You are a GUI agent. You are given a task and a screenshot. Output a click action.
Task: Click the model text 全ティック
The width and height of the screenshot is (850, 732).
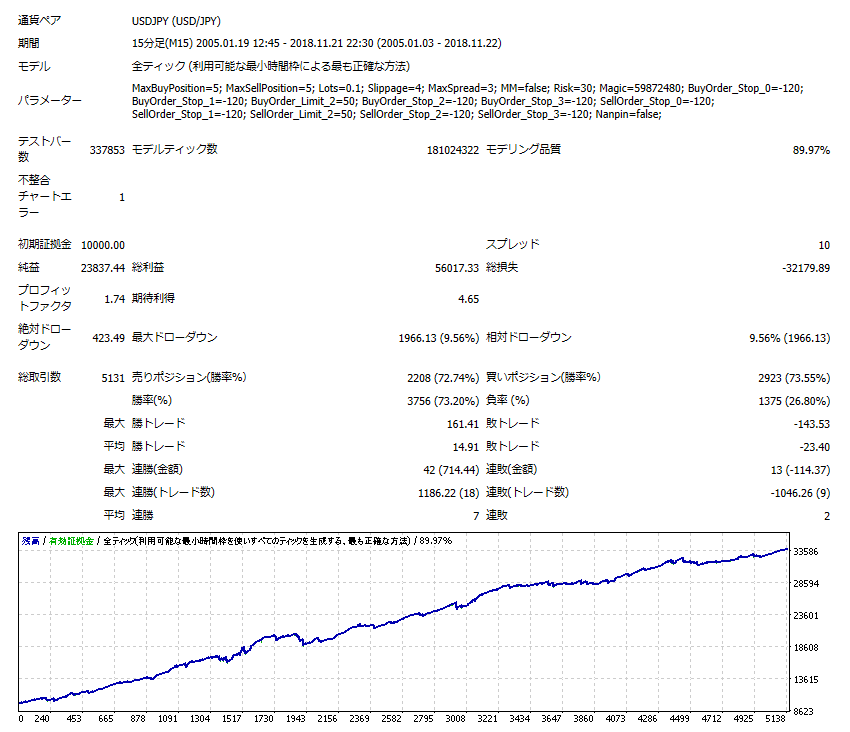tap(159, 66)
